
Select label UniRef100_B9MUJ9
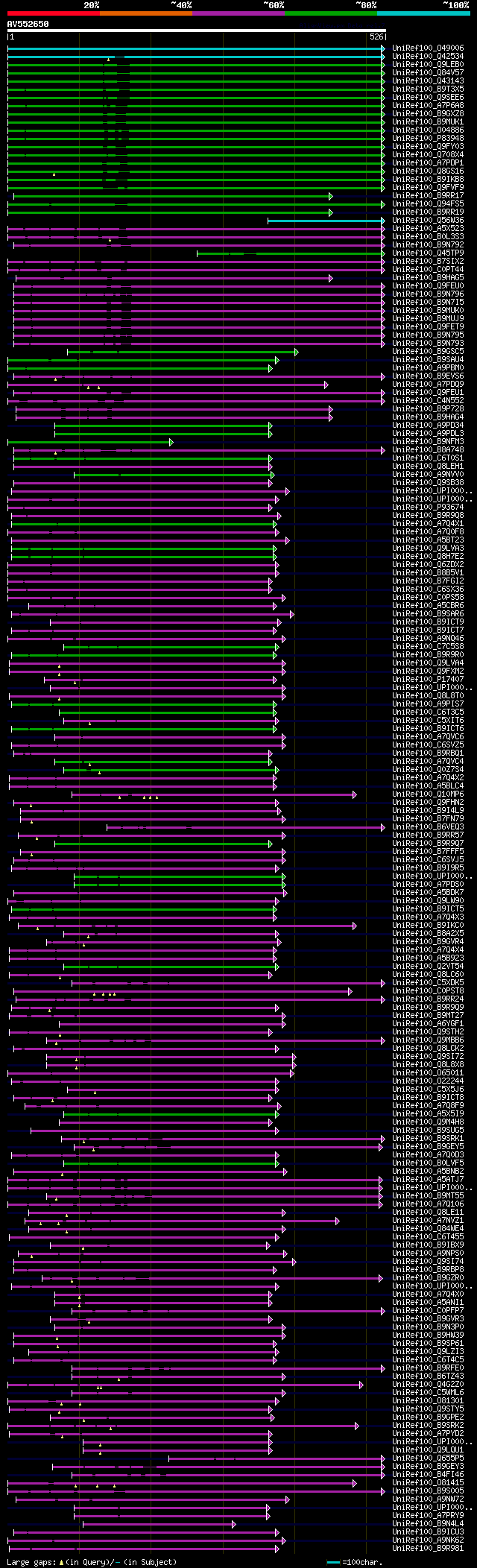click(428, 319)
